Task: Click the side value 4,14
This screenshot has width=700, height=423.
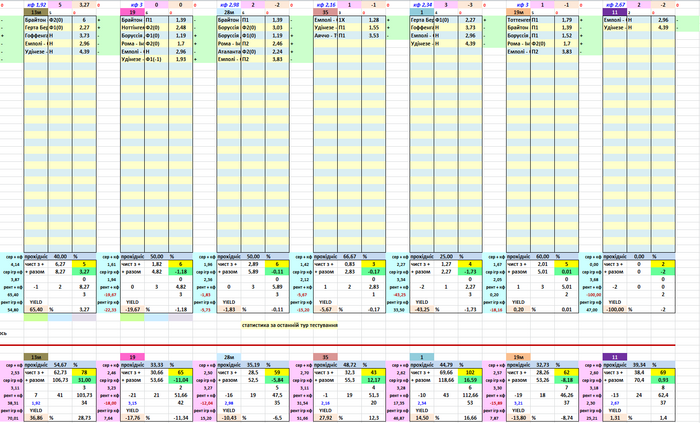Action: (12, 264)
